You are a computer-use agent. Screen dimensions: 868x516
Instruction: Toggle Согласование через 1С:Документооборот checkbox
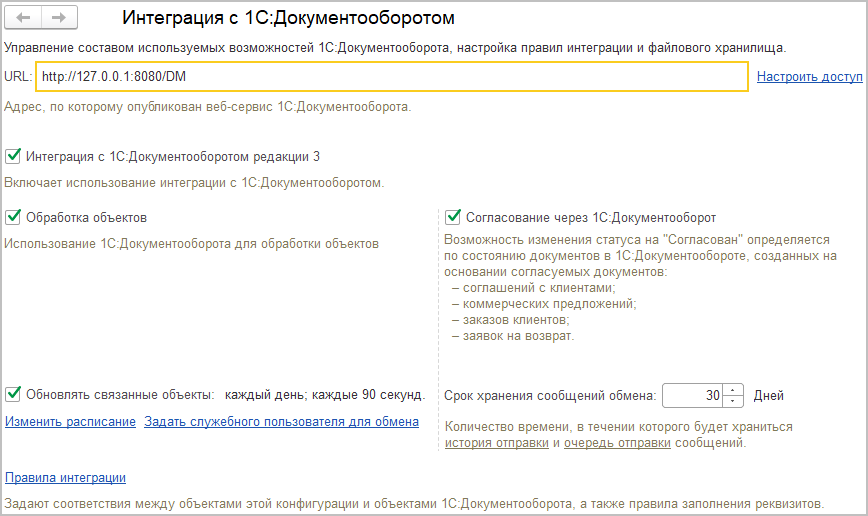point(453,217)
